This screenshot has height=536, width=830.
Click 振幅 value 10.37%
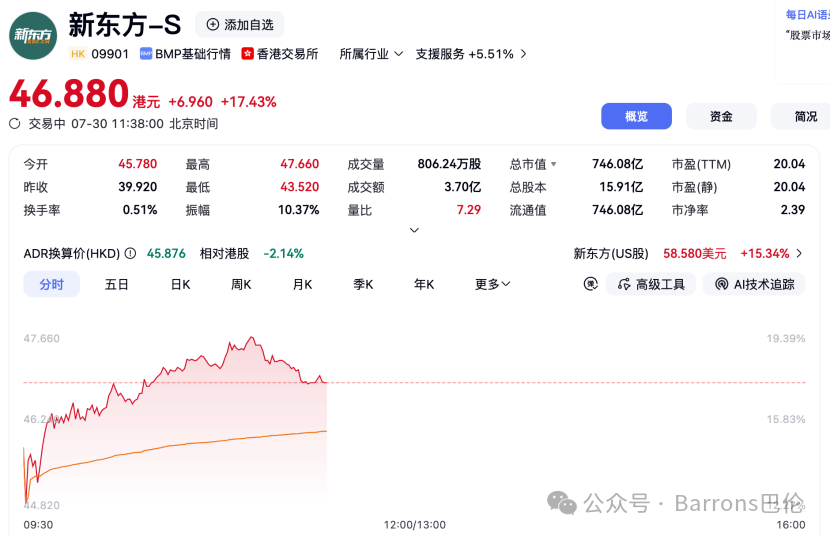pos(299,210)
